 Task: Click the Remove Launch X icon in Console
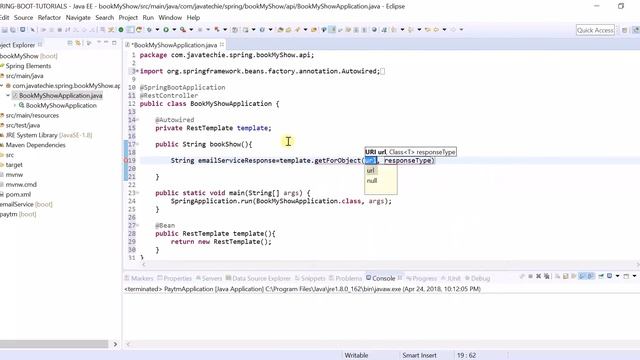tap(538, 276)
